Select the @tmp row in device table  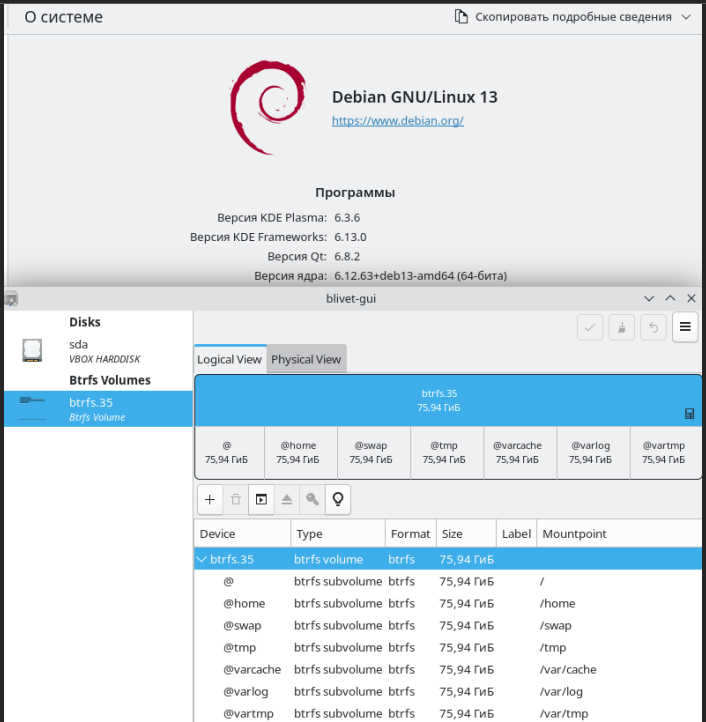click(x=448, y=647)
